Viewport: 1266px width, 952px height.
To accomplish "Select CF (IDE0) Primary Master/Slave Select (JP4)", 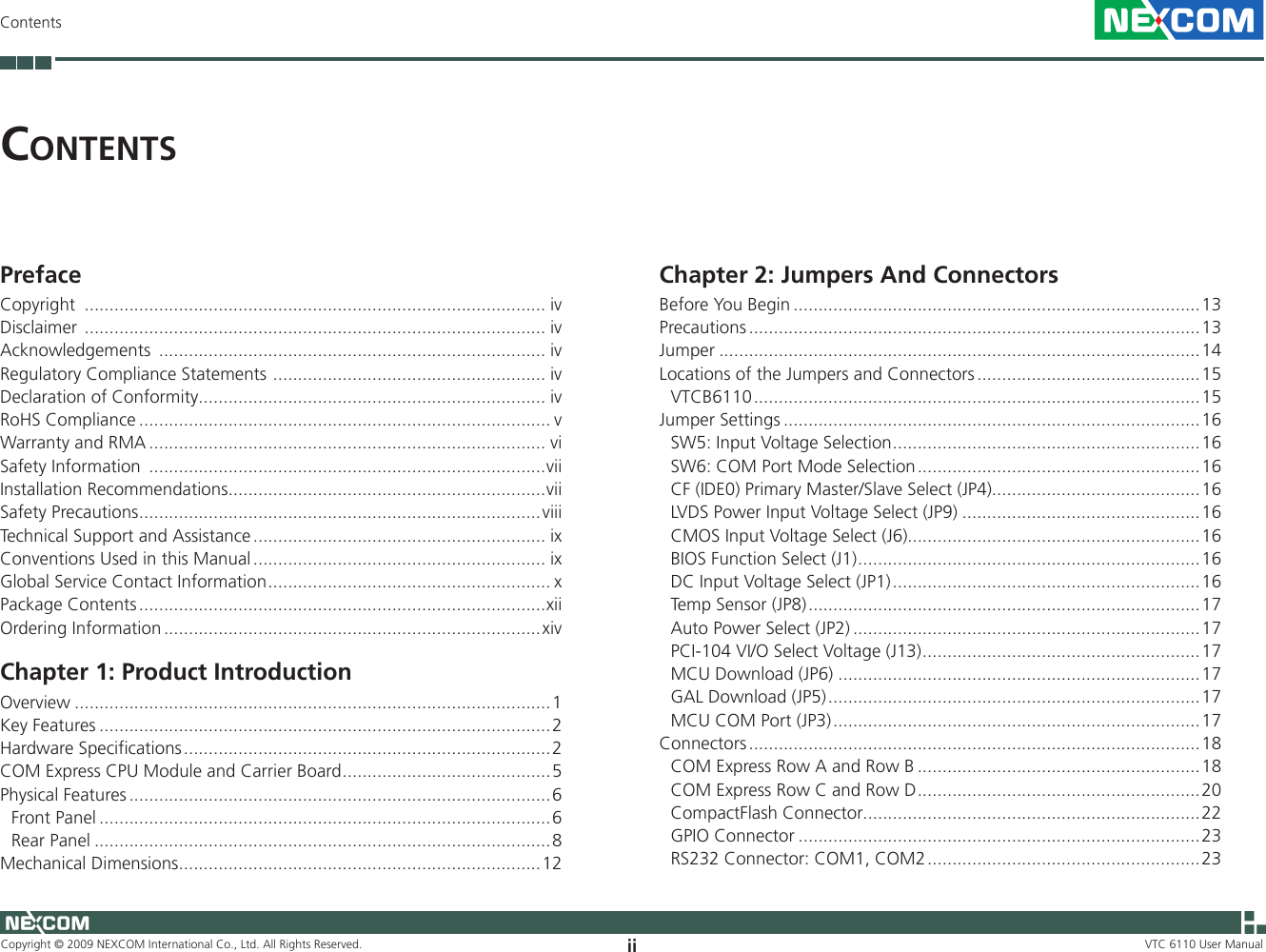I will pyautogui.click(x=946, y=489).
